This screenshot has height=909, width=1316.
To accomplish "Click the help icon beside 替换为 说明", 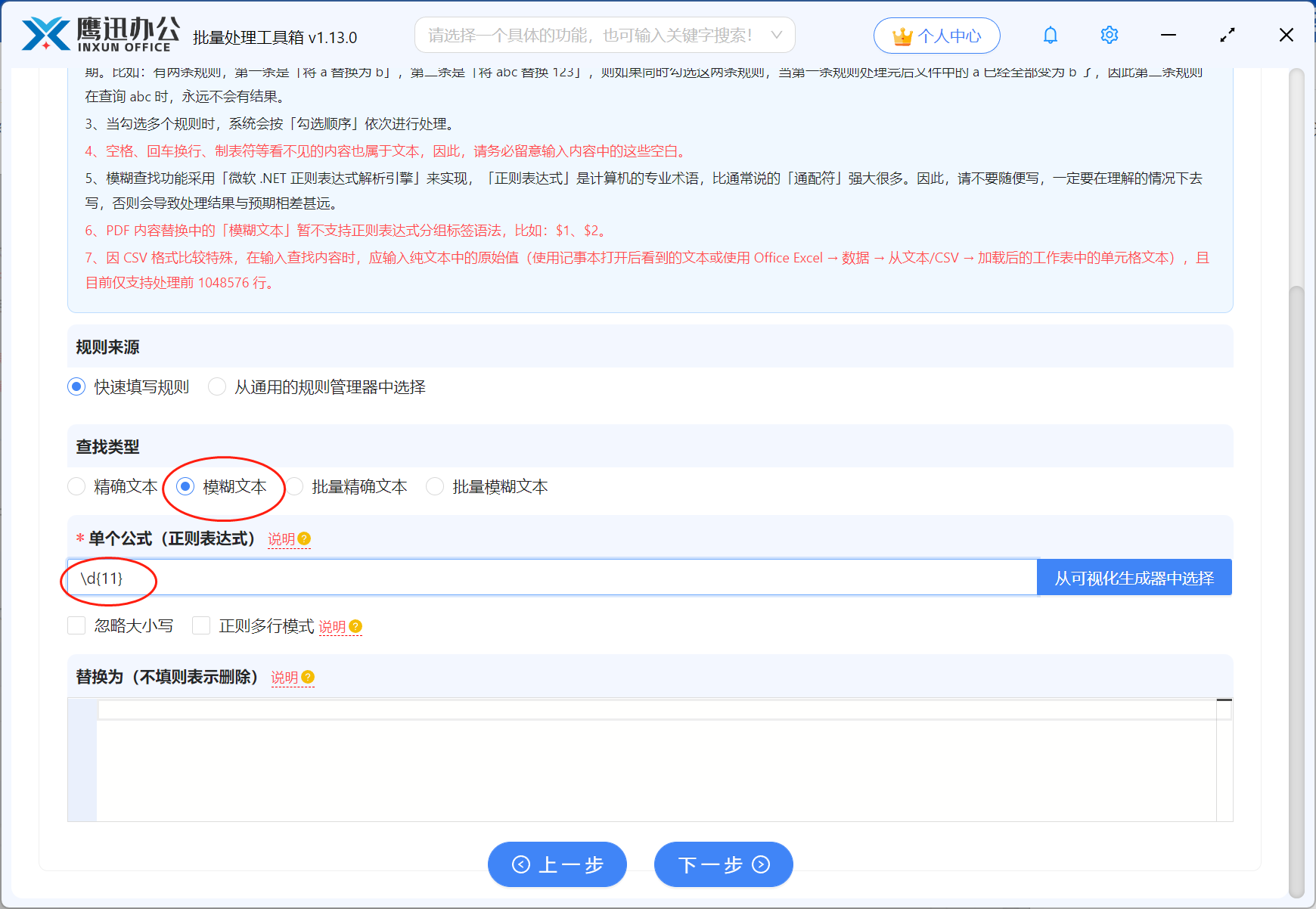I will click(307, 678).
